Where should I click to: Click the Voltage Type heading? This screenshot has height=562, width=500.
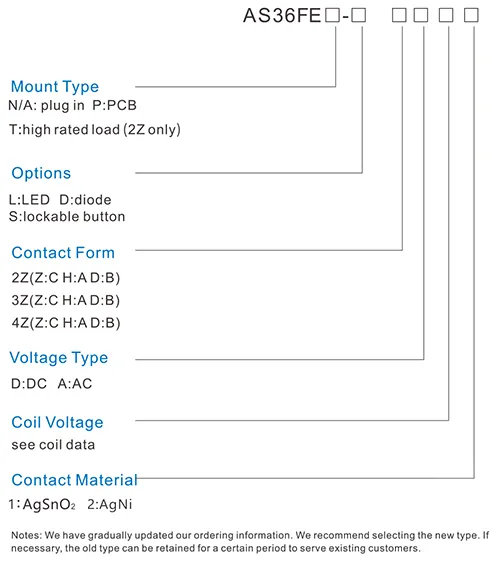pyautogui.click(x=59, y=358)
